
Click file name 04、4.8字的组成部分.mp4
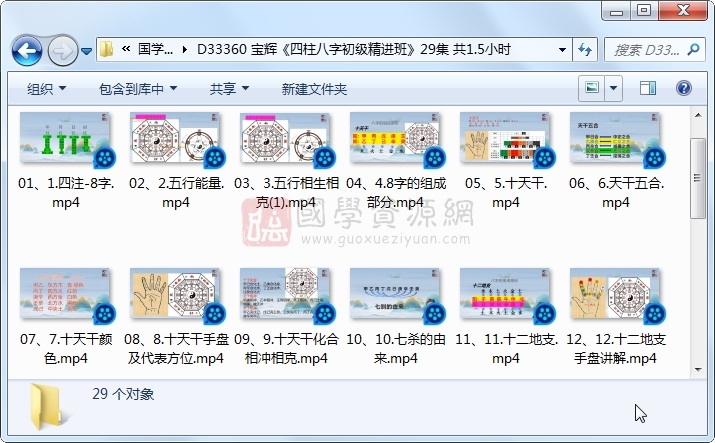click(396, 192)
